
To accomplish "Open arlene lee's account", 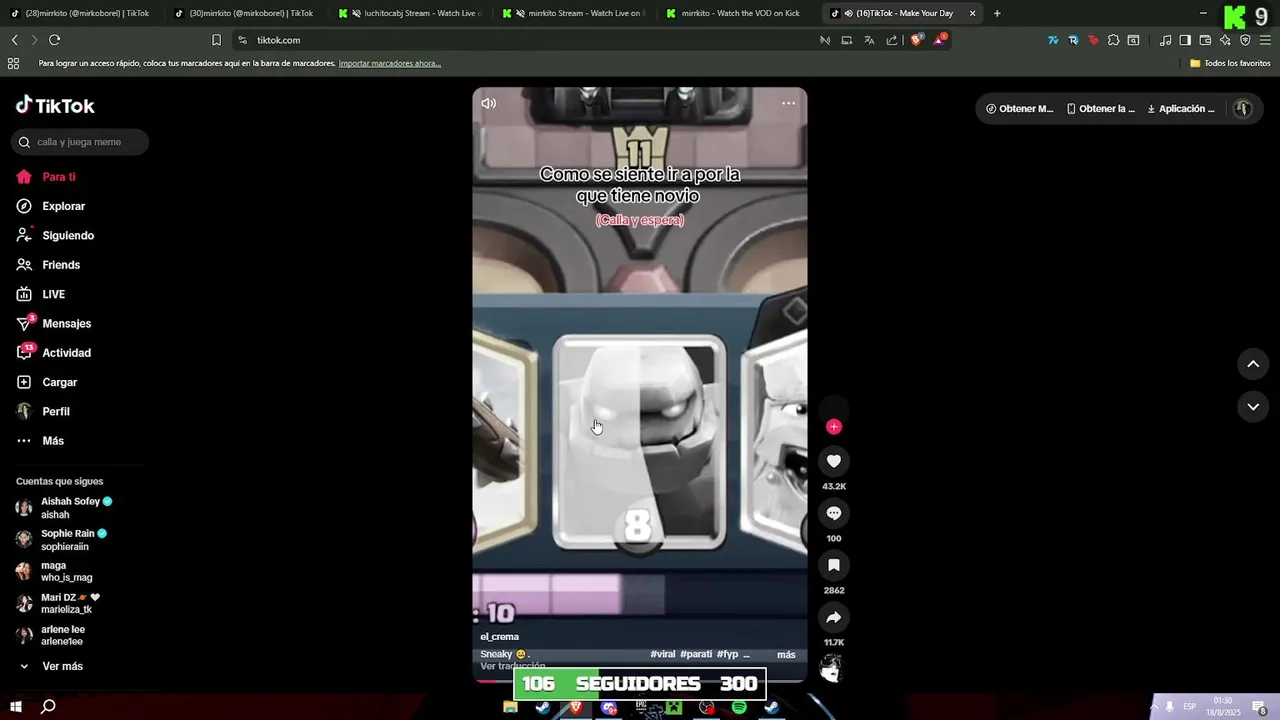I will pos(51,635).
